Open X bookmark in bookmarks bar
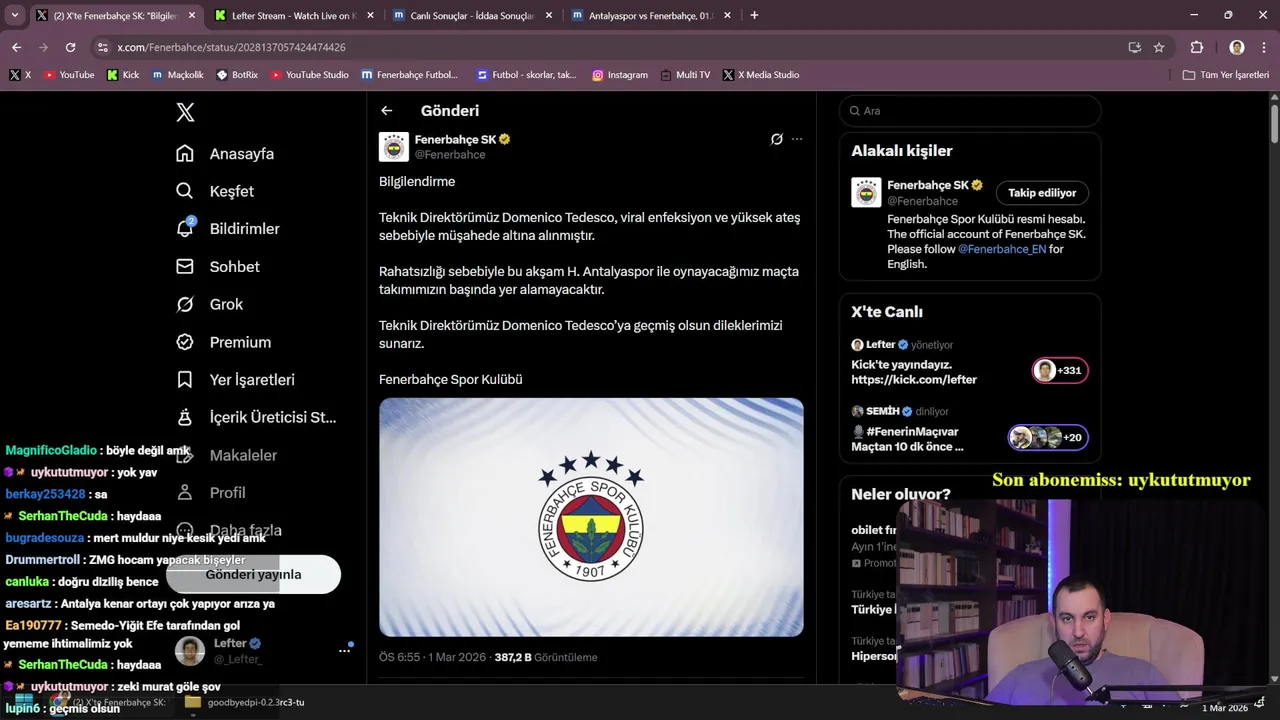 [x=20, y=75]
